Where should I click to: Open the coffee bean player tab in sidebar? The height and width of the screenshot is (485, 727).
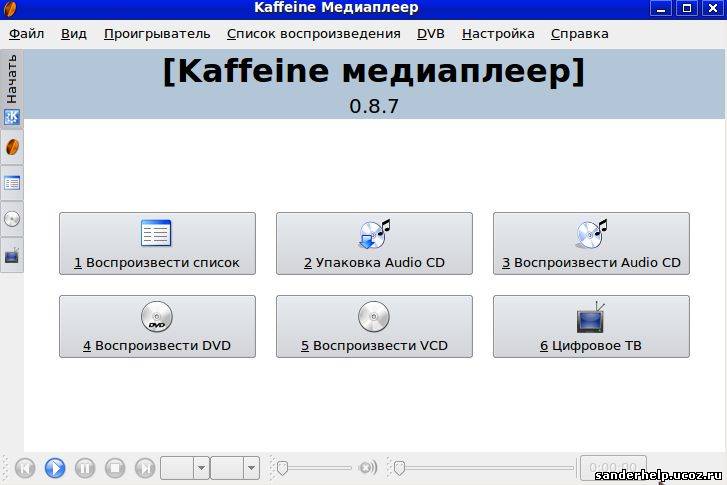coord(12,147)
